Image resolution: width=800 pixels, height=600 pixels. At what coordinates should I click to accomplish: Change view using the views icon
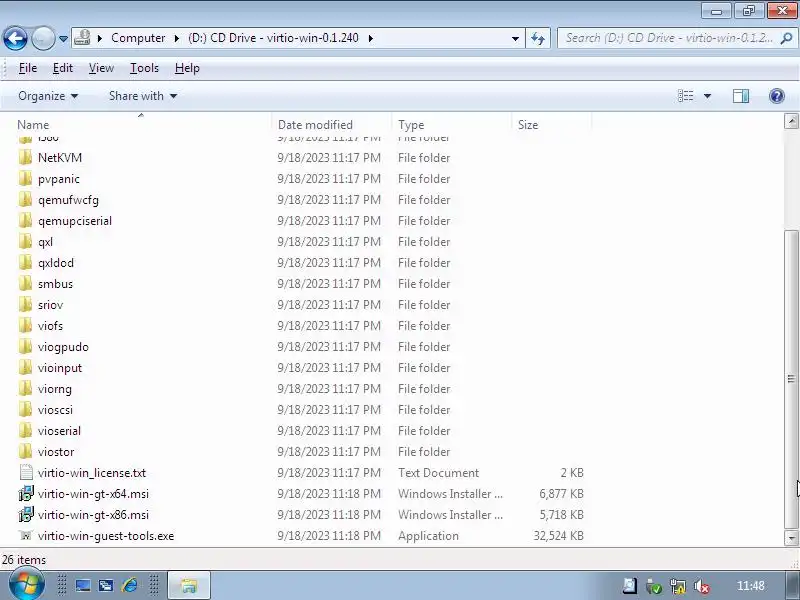pyautogui.click(x=685, y=96)
